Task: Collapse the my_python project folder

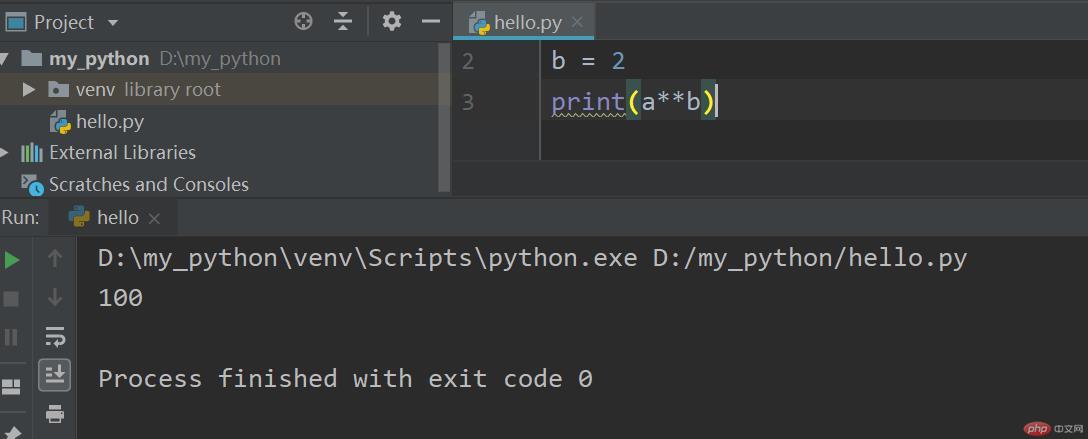Action: (6, 58)
